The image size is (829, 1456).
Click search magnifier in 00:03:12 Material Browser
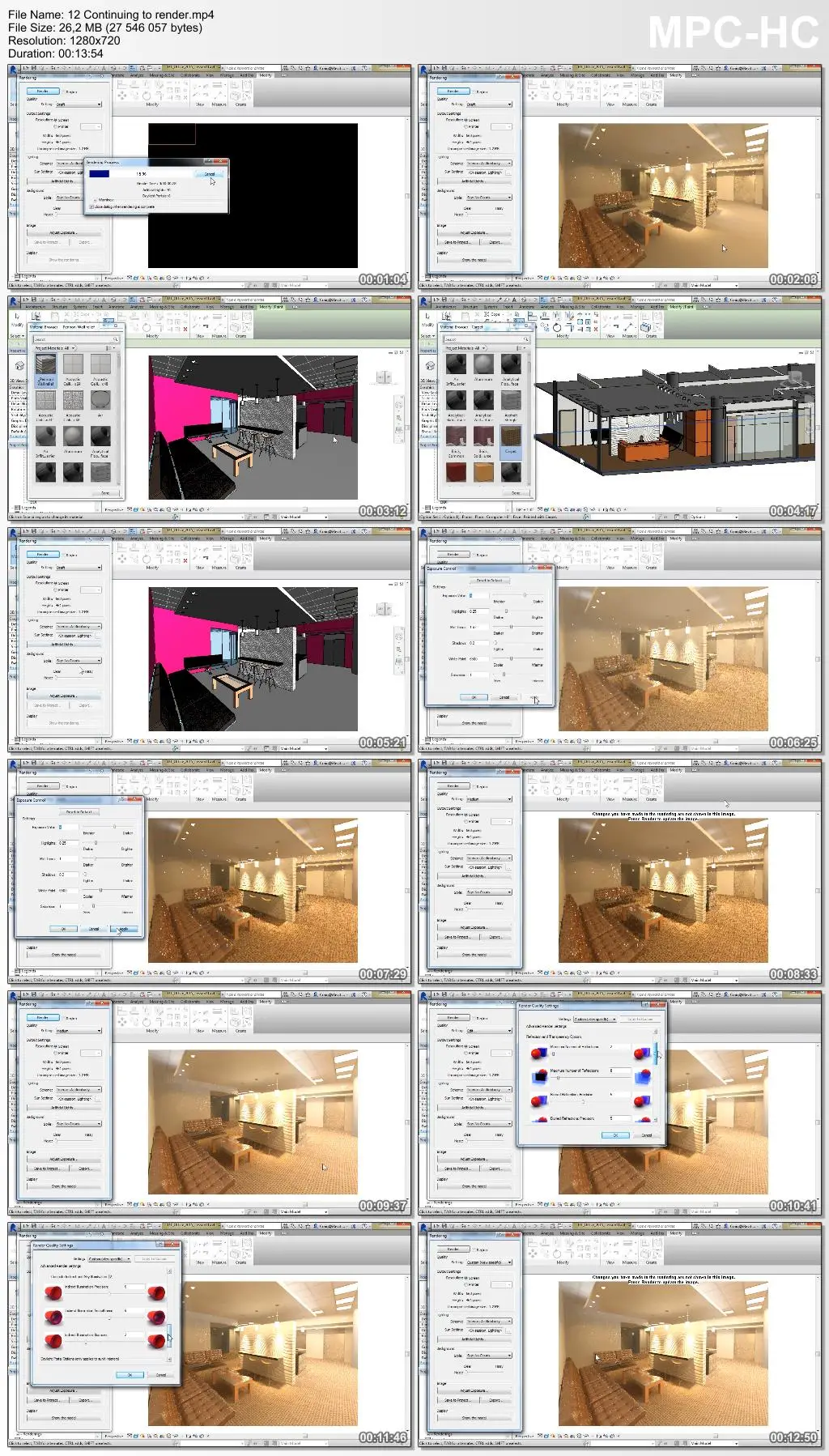(116, 339)
